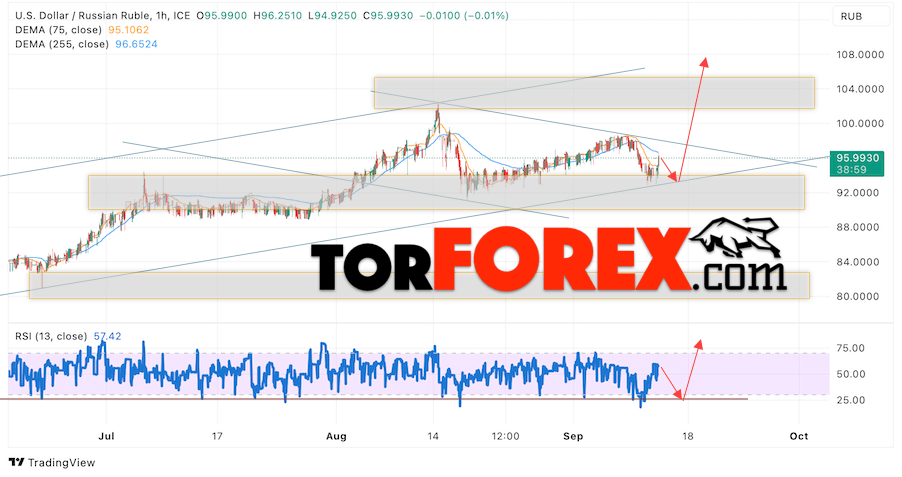The height and width of the screenshot is (477, 902).
Task: Click the low price L94.9250 value
Action: pos(332,16)
